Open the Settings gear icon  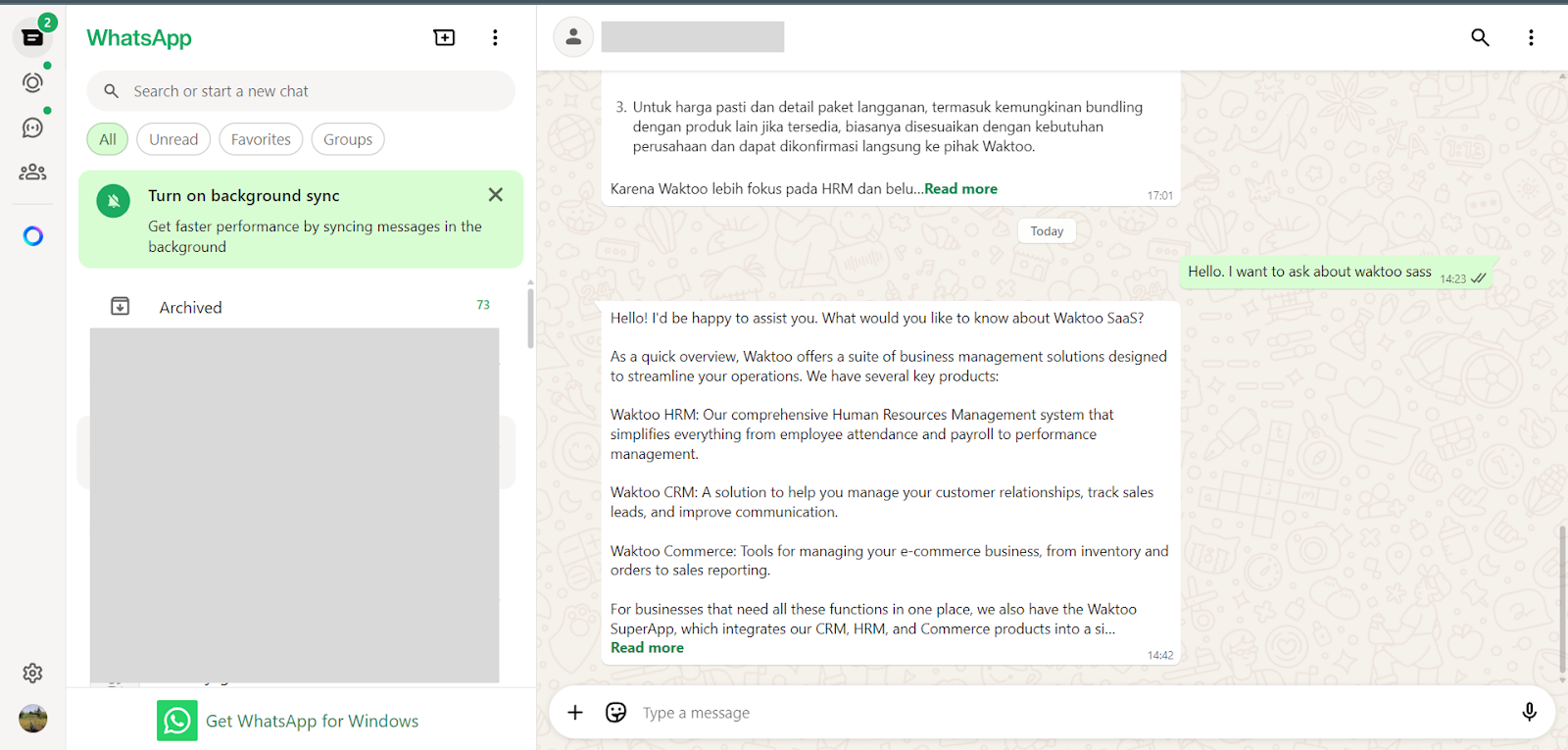click(x=32, y=674)
